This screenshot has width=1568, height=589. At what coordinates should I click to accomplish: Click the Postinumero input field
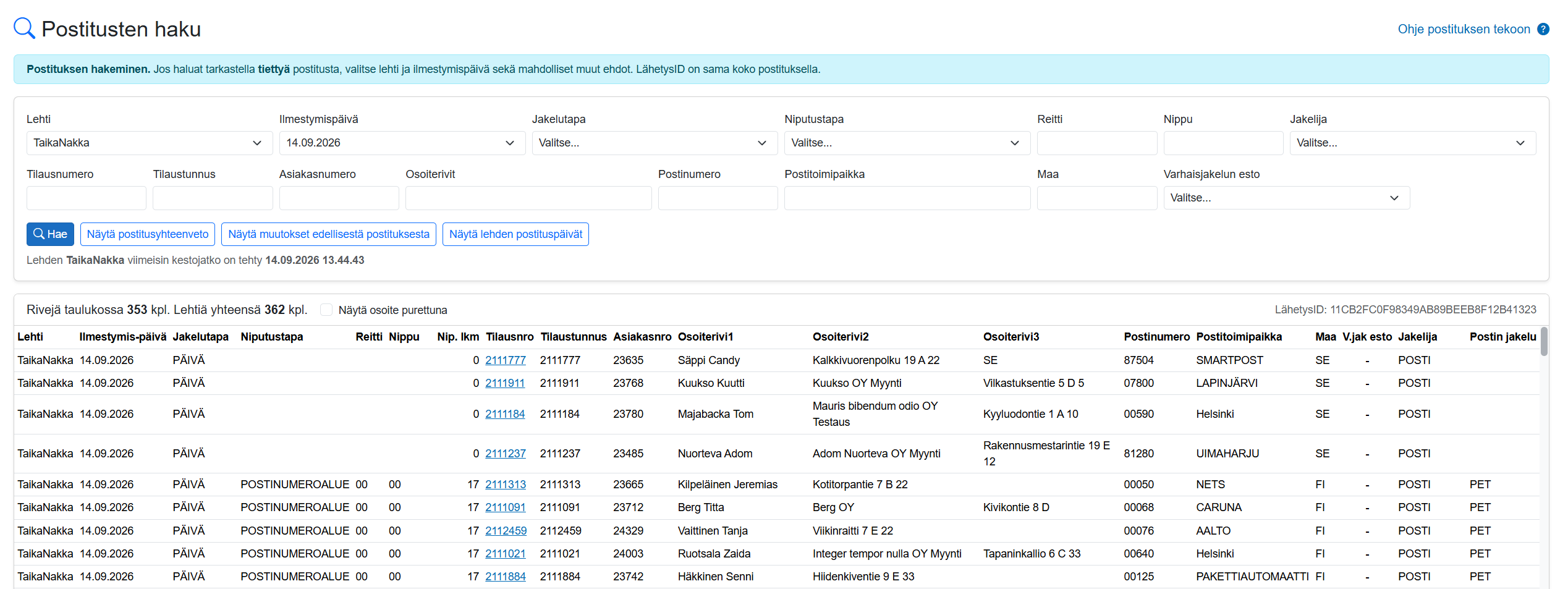click(718, 198)
